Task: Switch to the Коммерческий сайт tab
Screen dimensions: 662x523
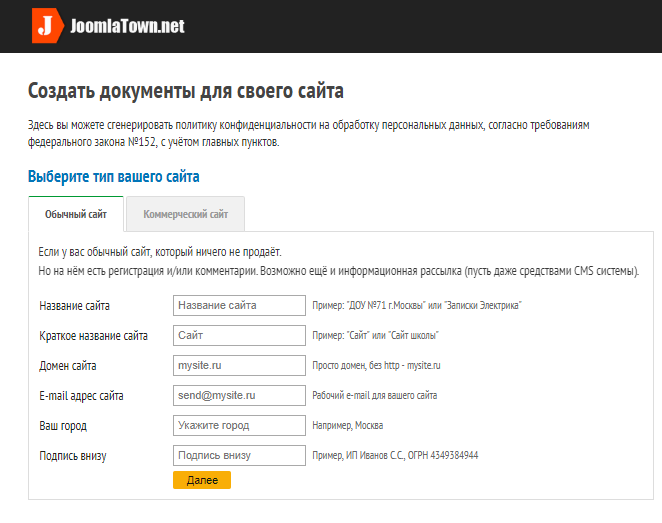Action: pos(185,214)
